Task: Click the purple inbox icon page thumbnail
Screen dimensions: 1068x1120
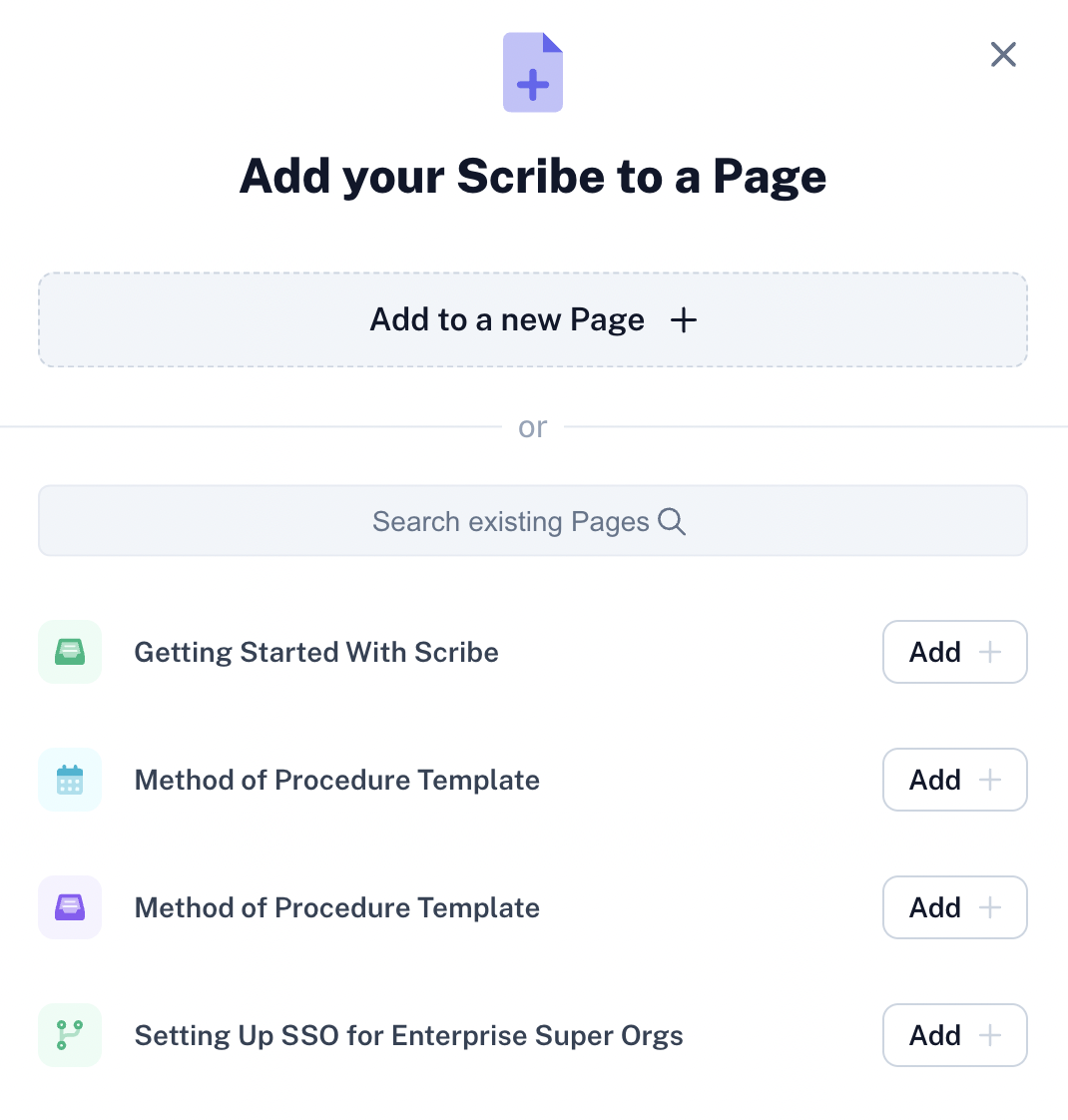Action: (70, 907)
